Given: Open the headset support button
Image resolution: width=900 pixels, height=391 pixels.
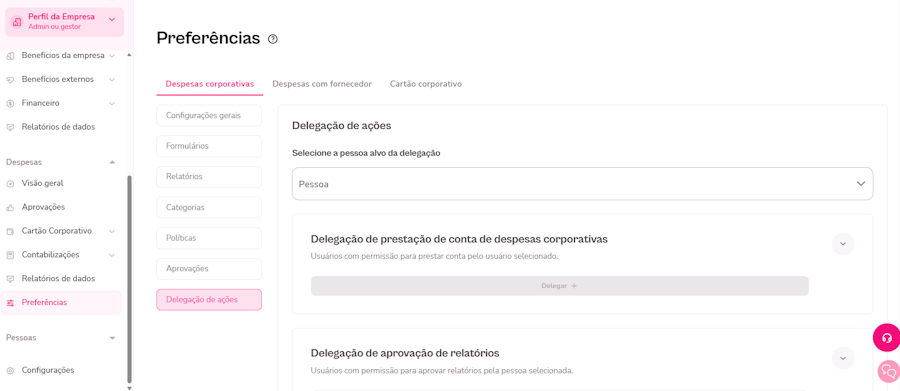Looking at the screenshot, I should coord(886,338).
